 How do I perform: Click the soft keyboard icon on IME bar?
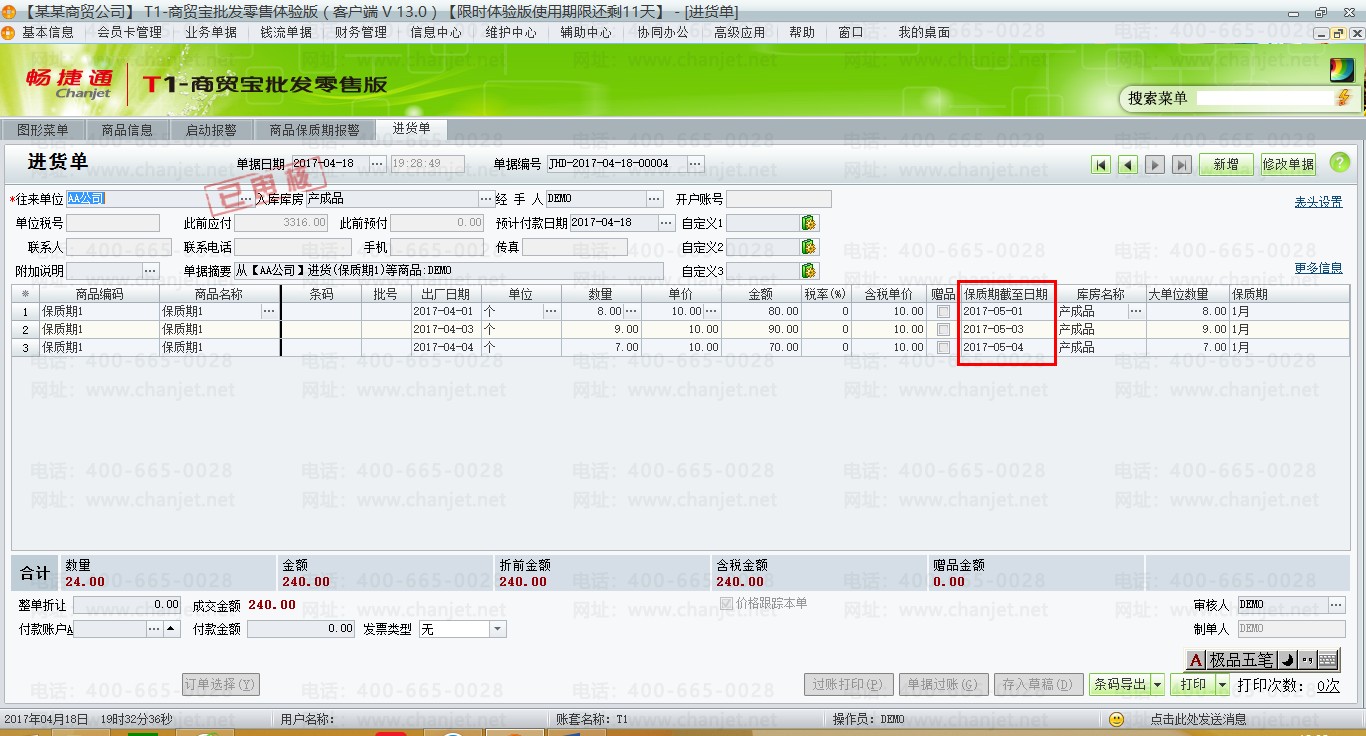click(x=1327, y=660)
